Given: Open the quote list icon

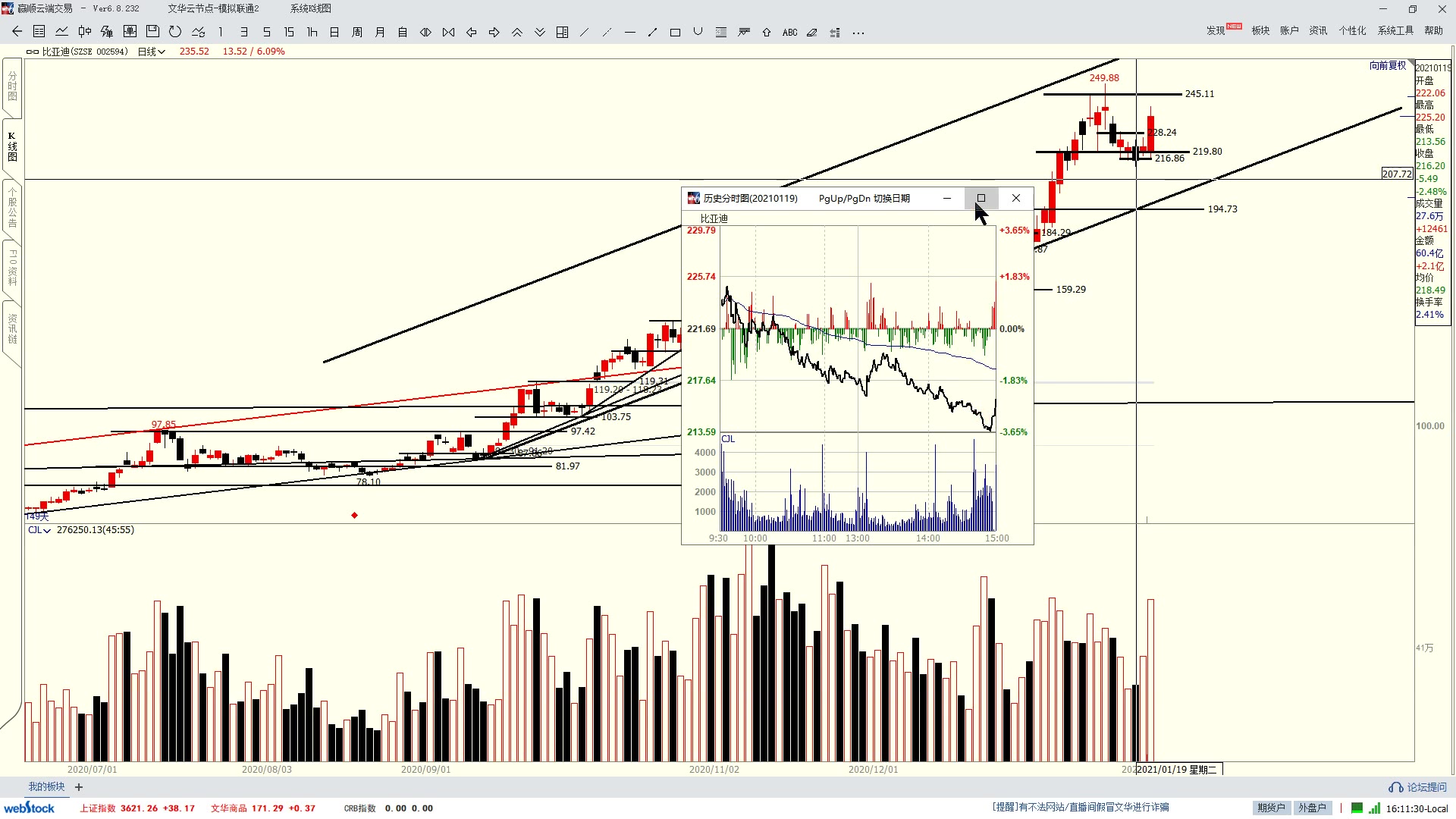Looking at the screenshot, I should (x=39, y=32).
